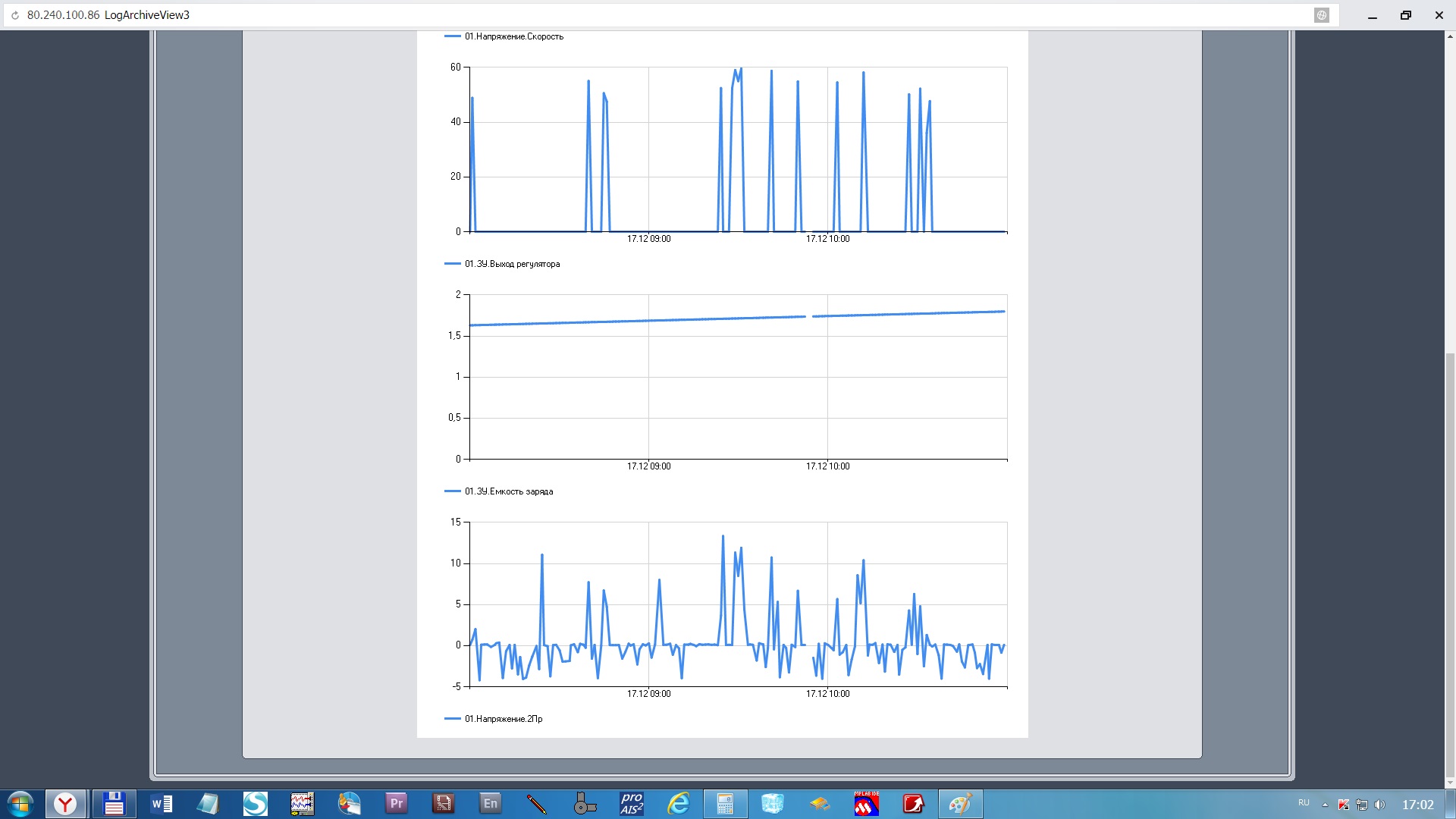Open proAIS2 application in taskbar
This screenshot has height=819, width=1456.
pyautogui.click(x=631, y=803)
